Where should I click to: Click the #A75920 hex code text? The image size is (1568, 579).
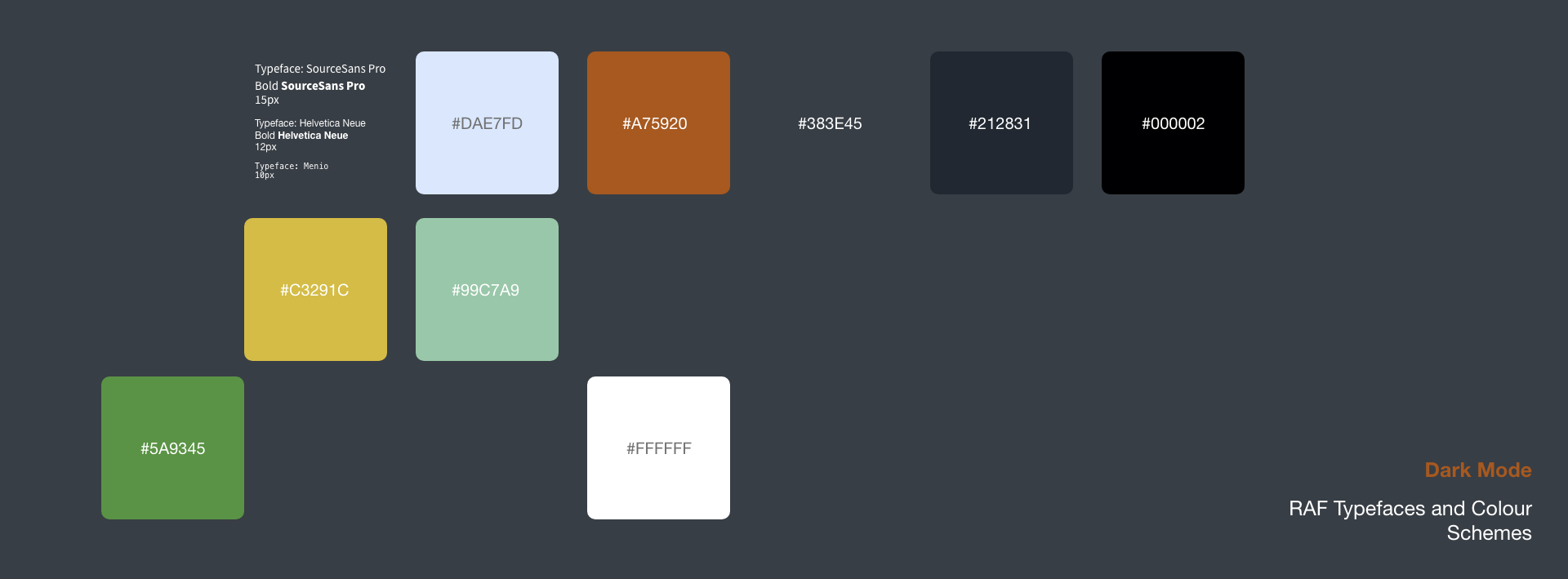coord(654,123)
